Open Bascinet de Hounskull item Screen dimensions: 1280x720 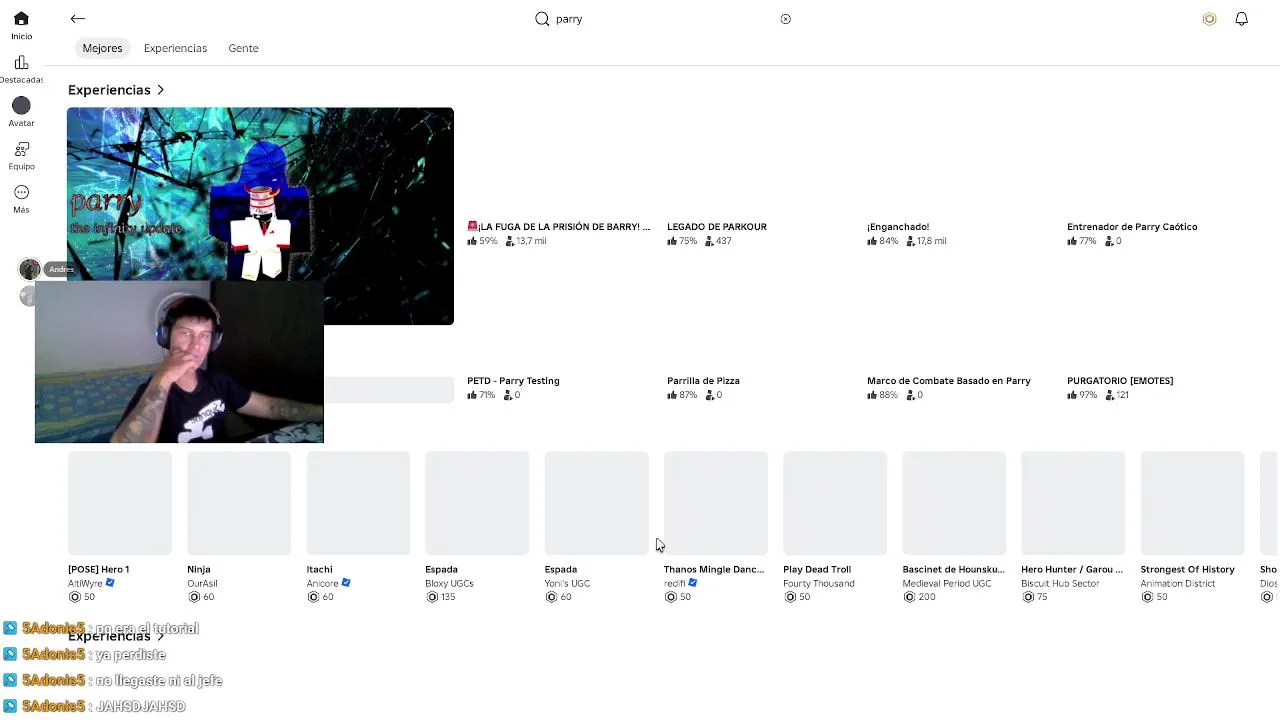pyautogui.click(x=954, y=503)
